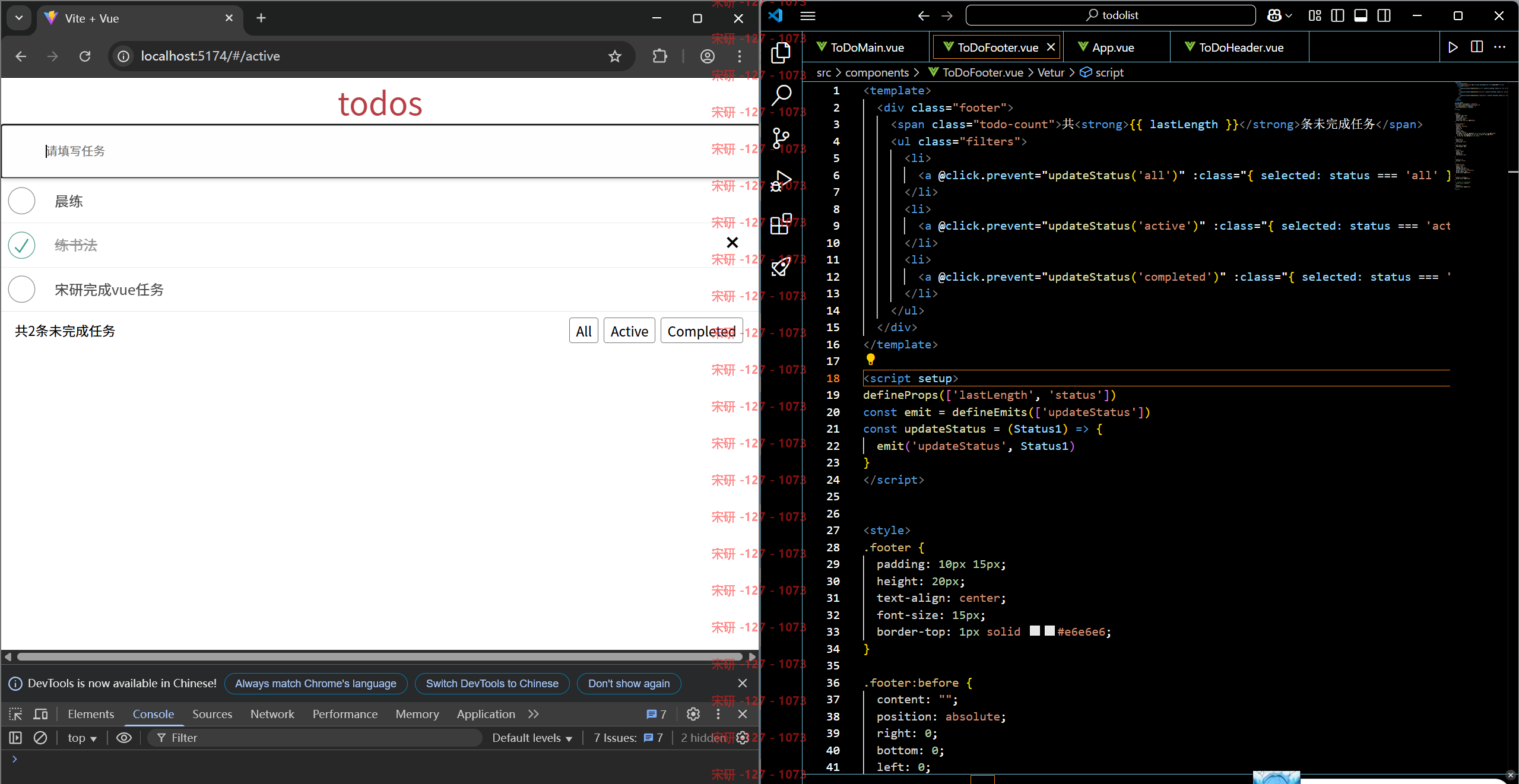Show console sidebar

15,738
